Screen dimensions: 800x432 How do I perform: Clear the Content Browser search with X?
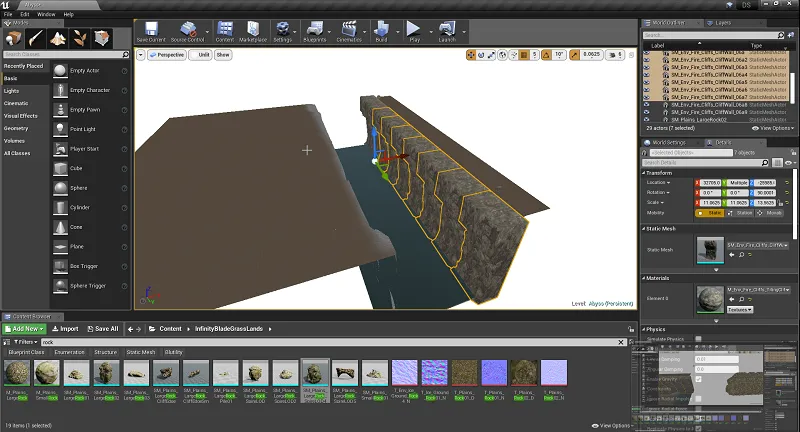pos(621,342)
